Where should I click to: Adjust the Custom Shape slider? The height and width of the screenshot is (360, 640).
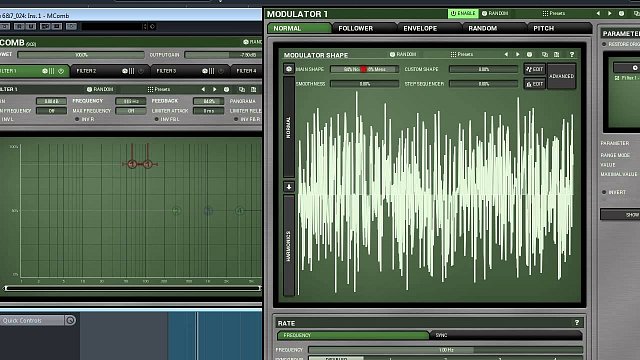pos(483,69)
